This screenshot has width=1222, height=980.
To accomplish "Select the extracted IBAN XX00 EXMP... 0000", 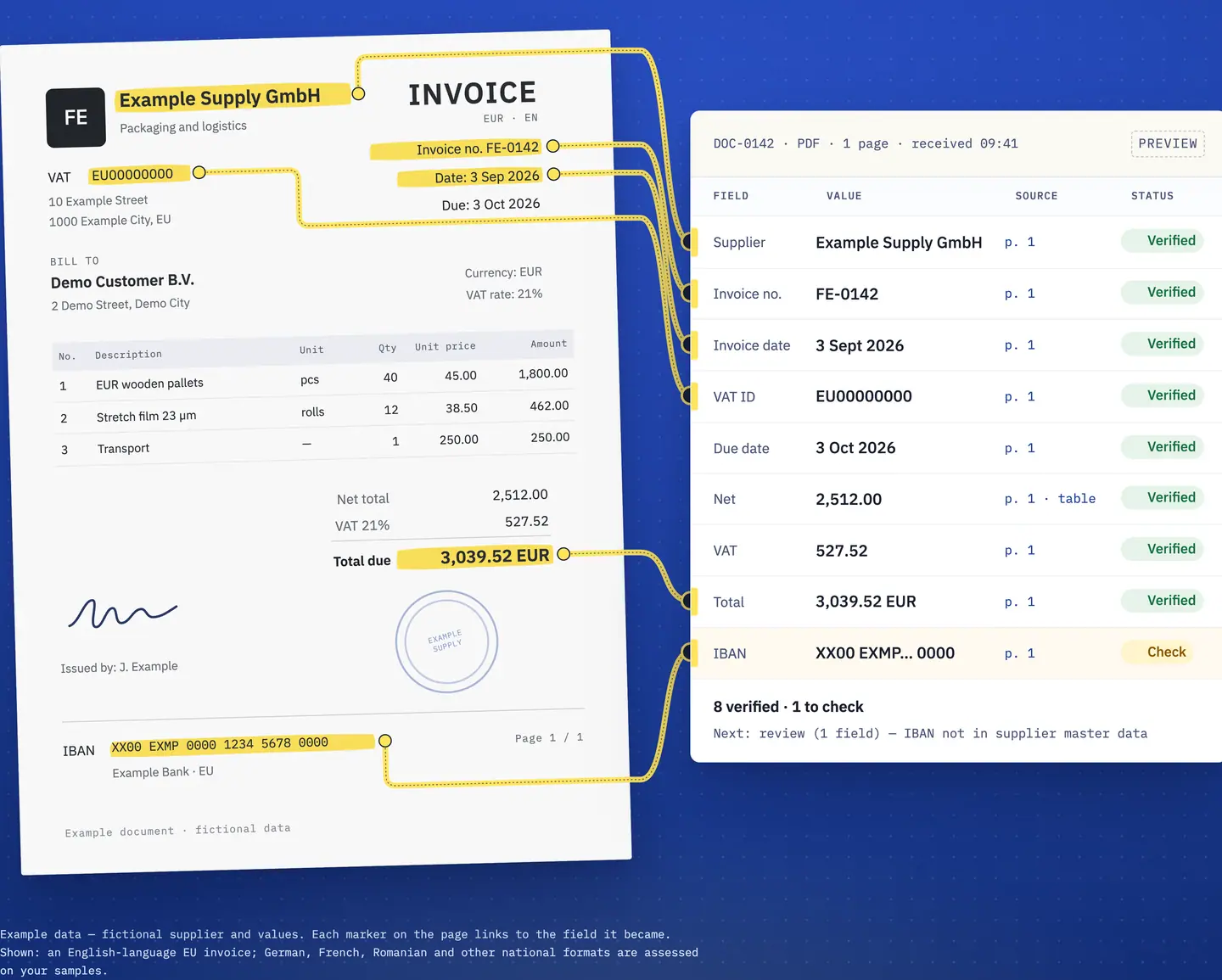I will pyautogui.click(x=885, y=653).
